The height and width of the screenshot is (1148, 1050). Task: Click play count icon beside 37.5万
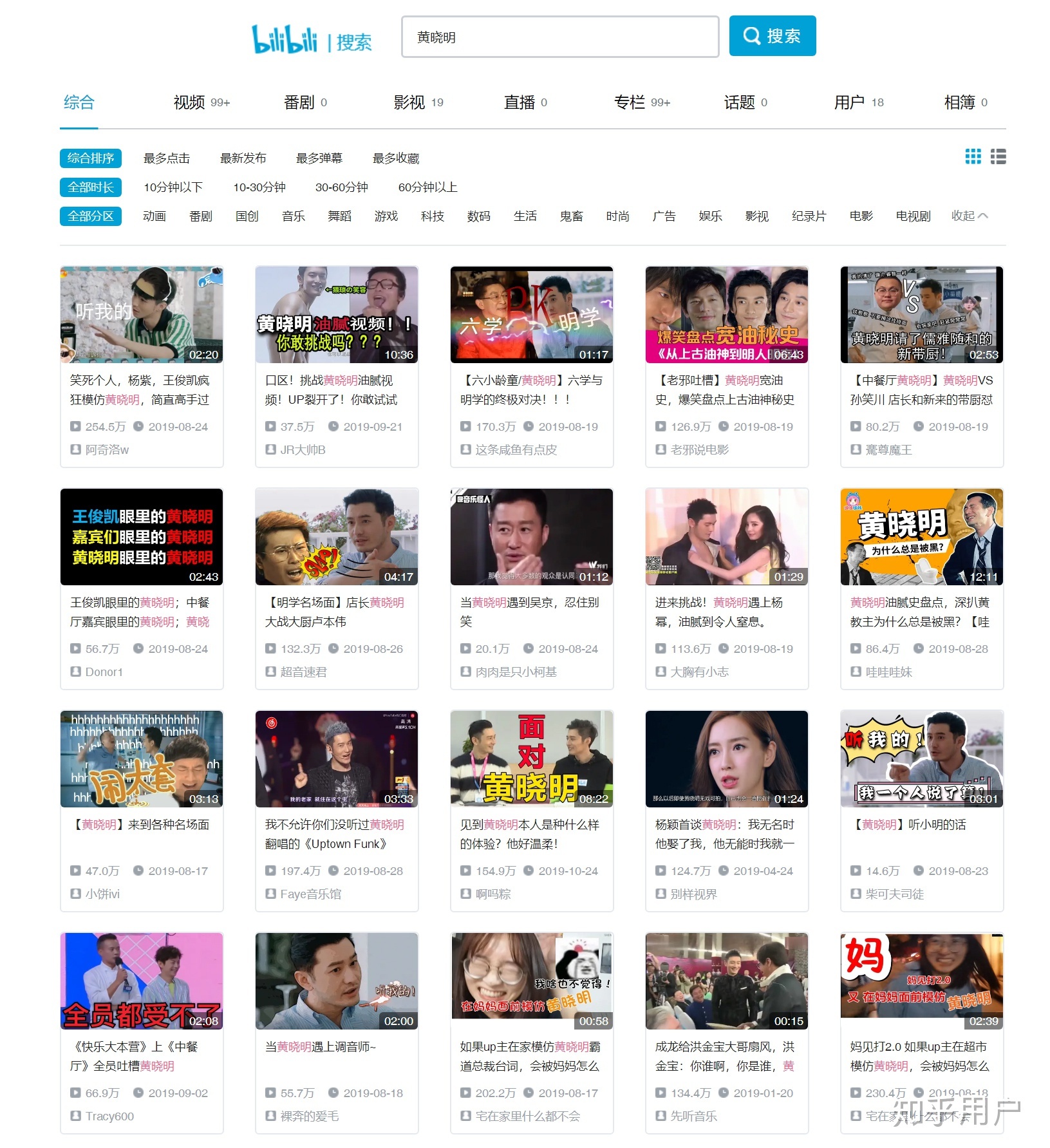pyautogui.click(x=270, y=426)
